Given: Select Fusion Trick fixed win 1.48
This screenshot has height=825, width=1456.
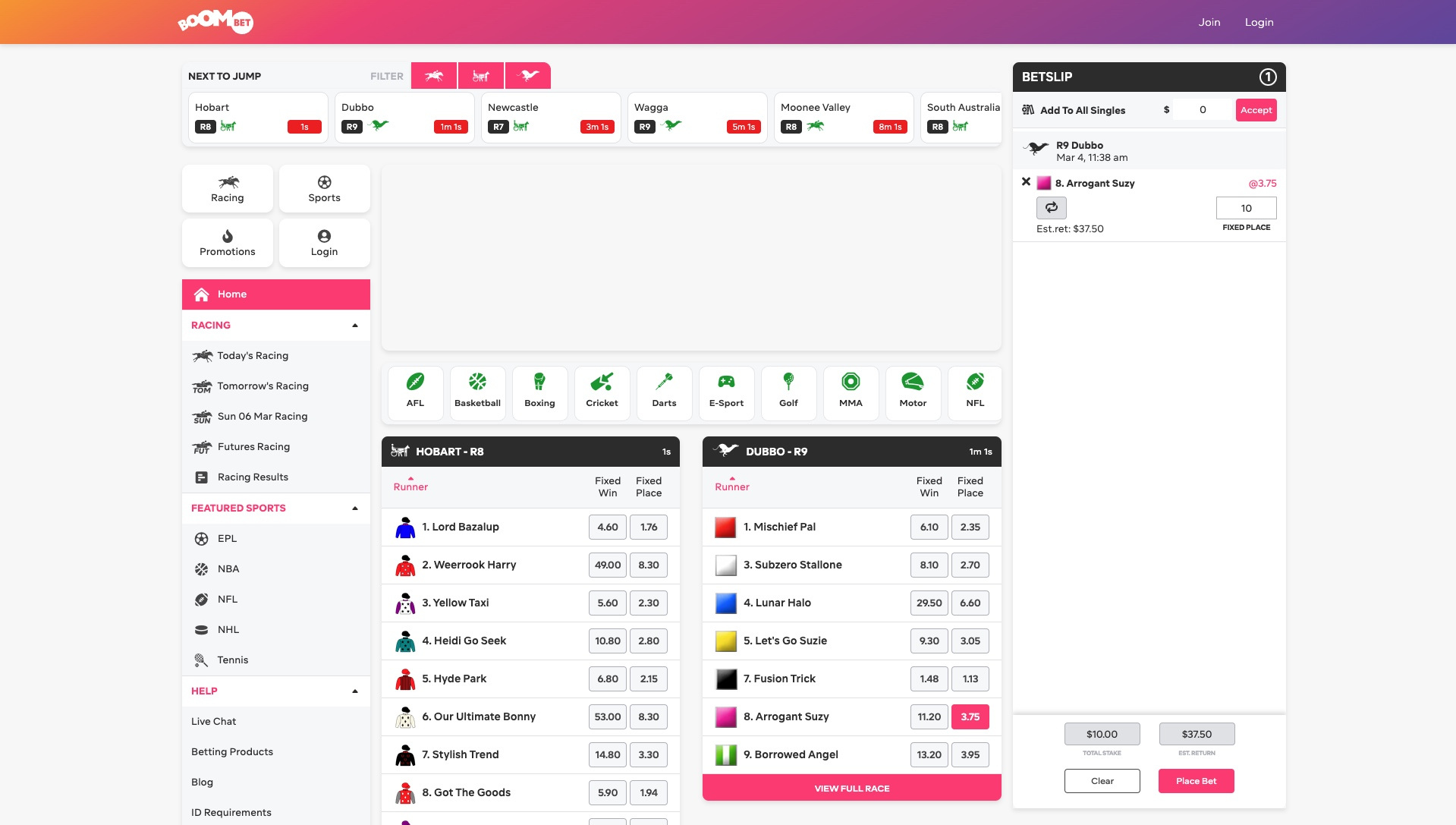Looking at the screenshot, I should [929, 679].
